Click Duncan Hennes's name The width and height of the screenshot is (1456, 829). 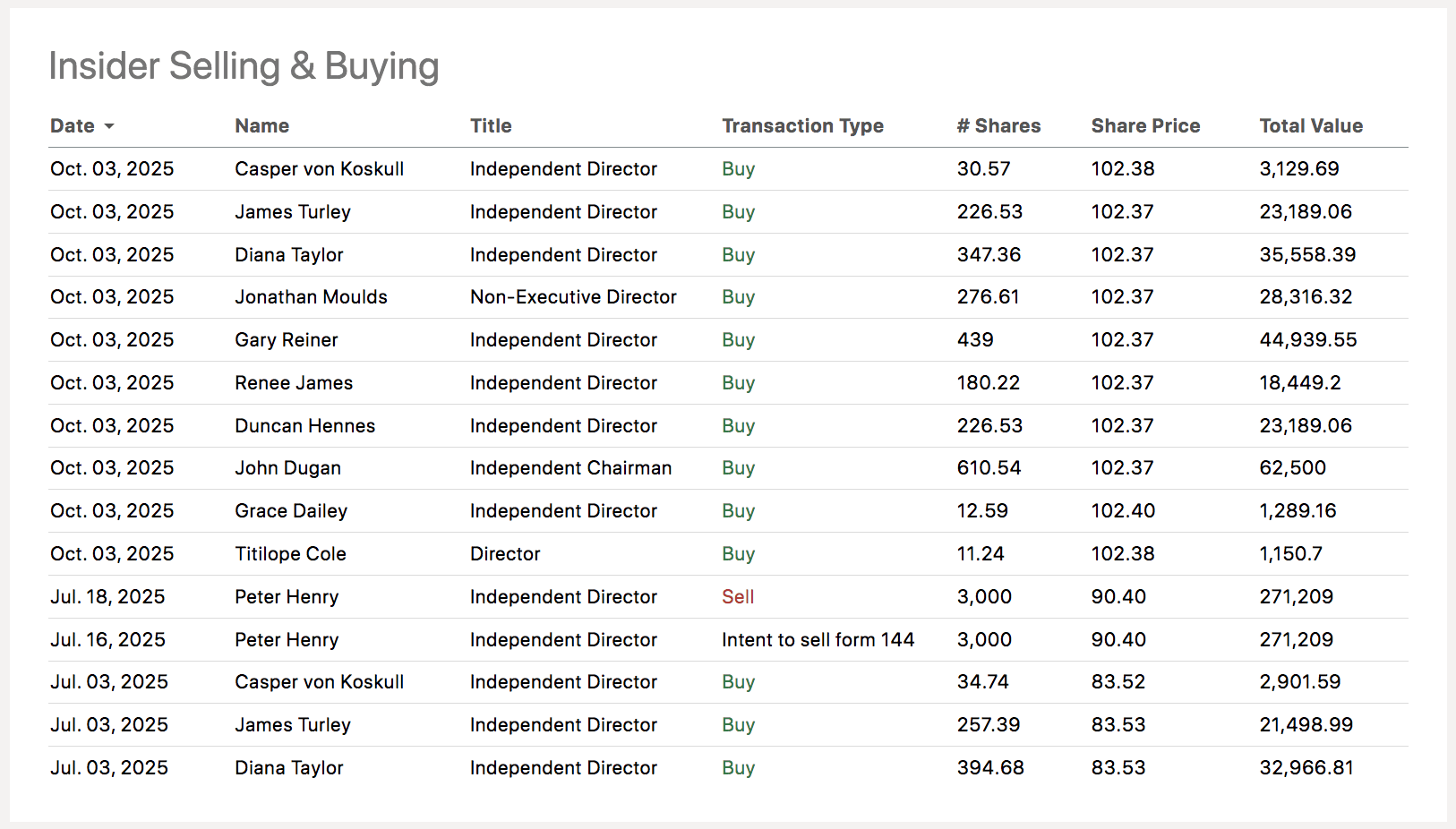304,426
